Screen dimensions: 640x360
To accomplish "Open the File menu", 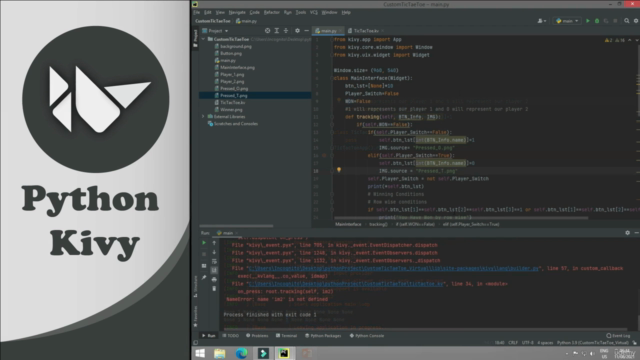I will coord(196,12).
